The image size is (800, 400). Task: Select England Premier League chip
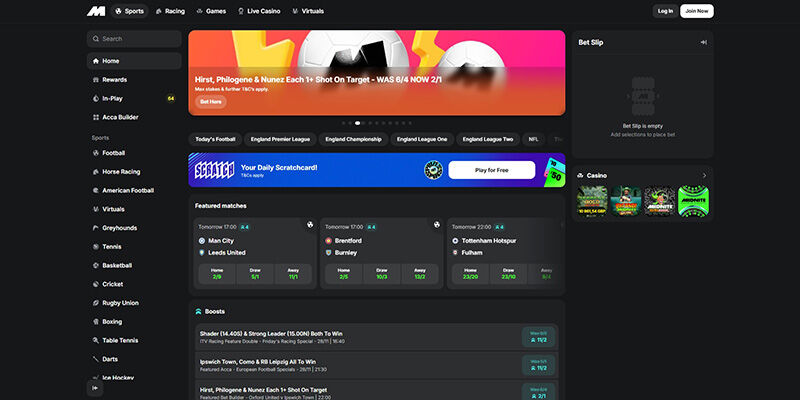280,139
